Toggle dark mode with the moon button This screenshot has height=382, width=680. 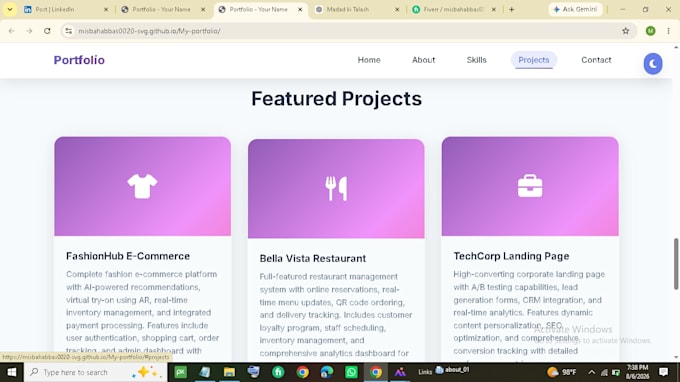point(653,64)
